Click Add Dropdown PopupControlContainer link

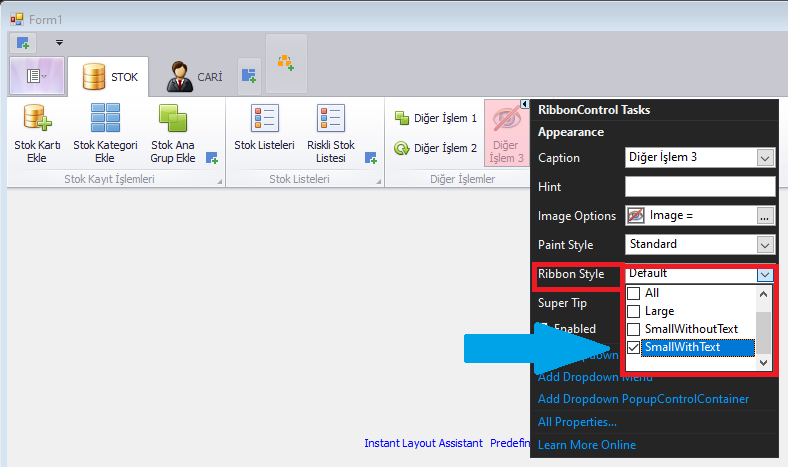(x=643, y=399)
